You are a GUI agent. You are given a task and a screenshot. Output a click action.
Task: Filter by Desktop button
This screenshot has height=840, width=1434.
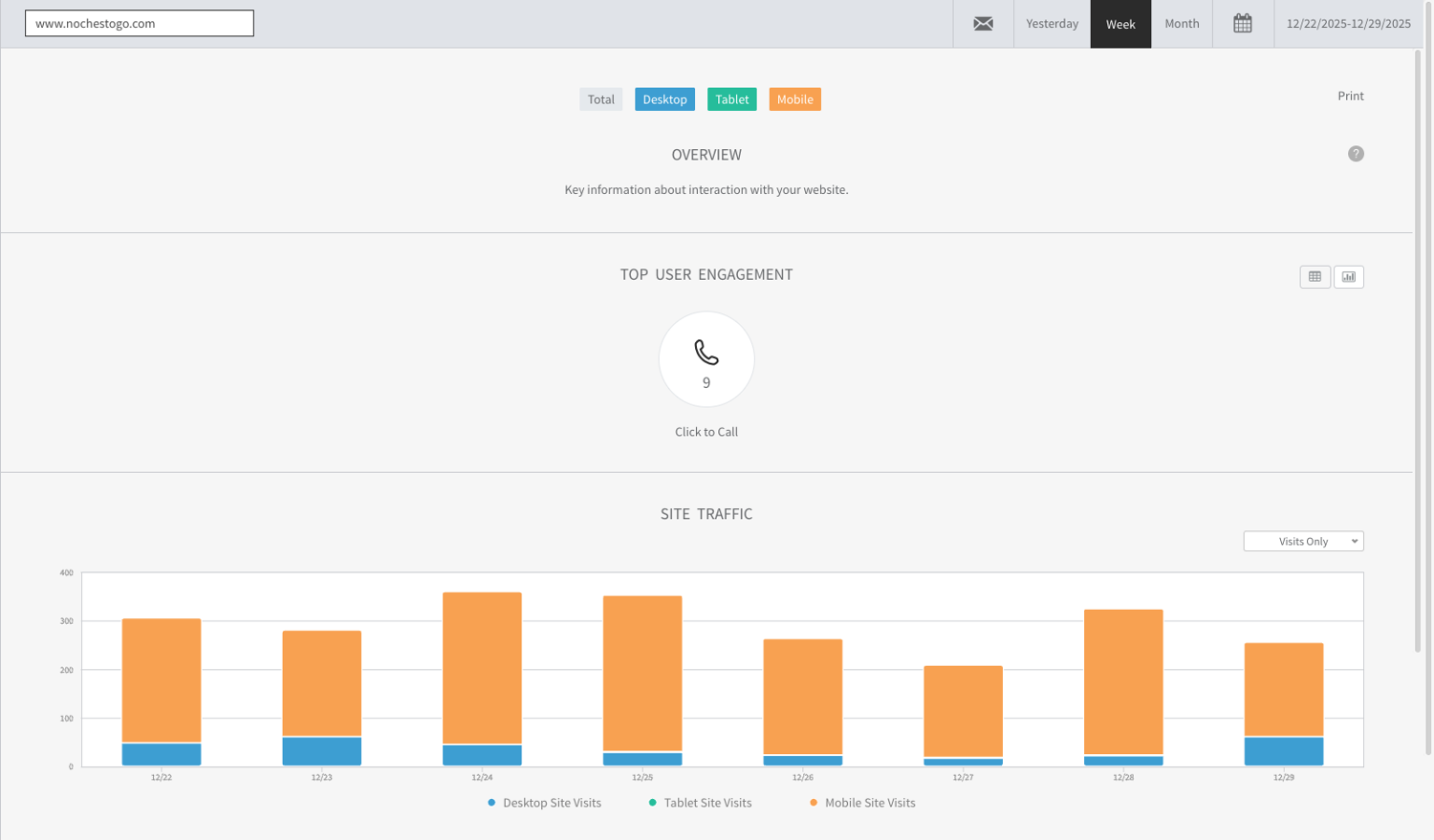pos(664,99)
